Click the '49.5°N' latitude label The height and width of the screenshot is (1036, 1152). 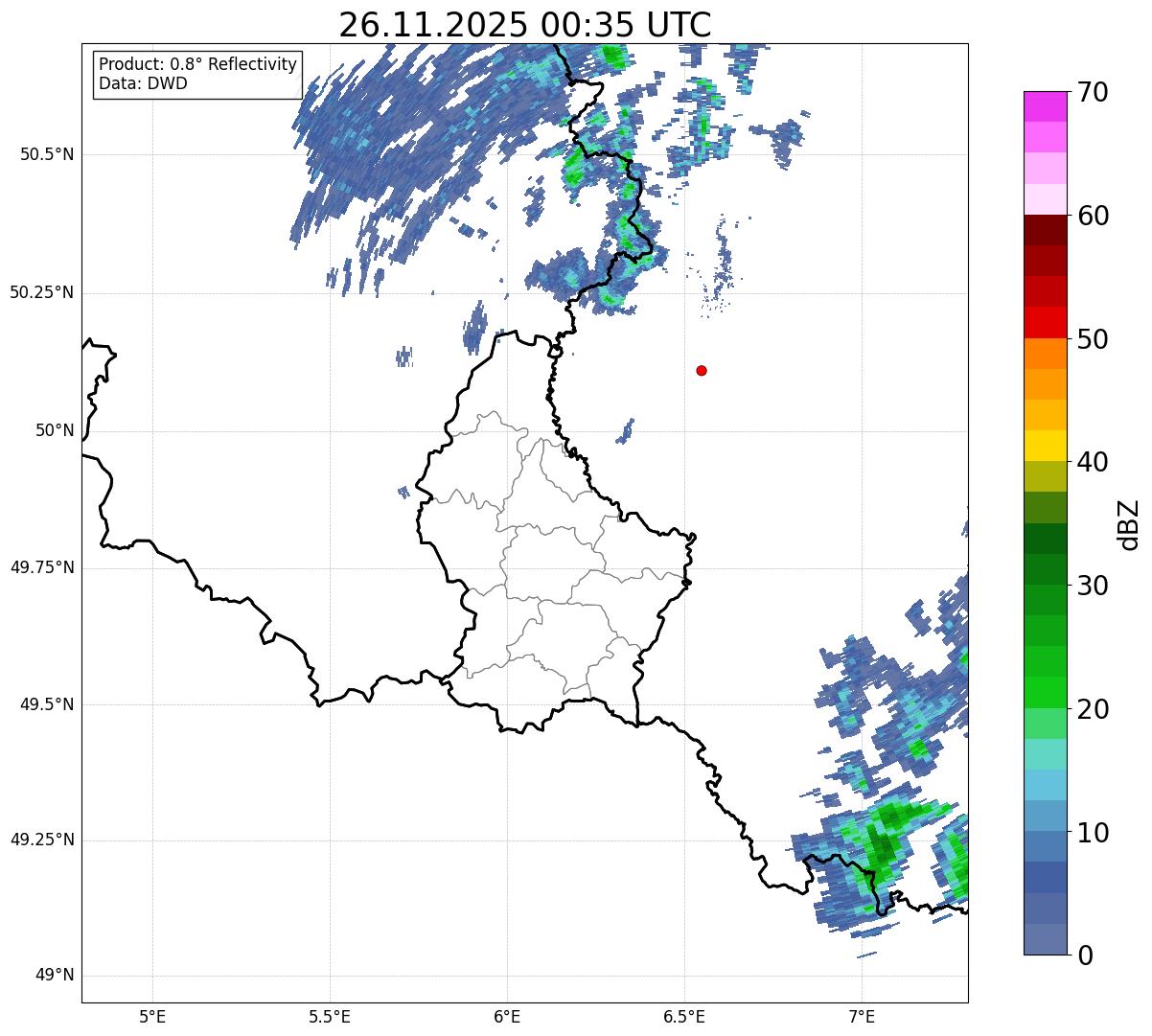tap(47, 704)
